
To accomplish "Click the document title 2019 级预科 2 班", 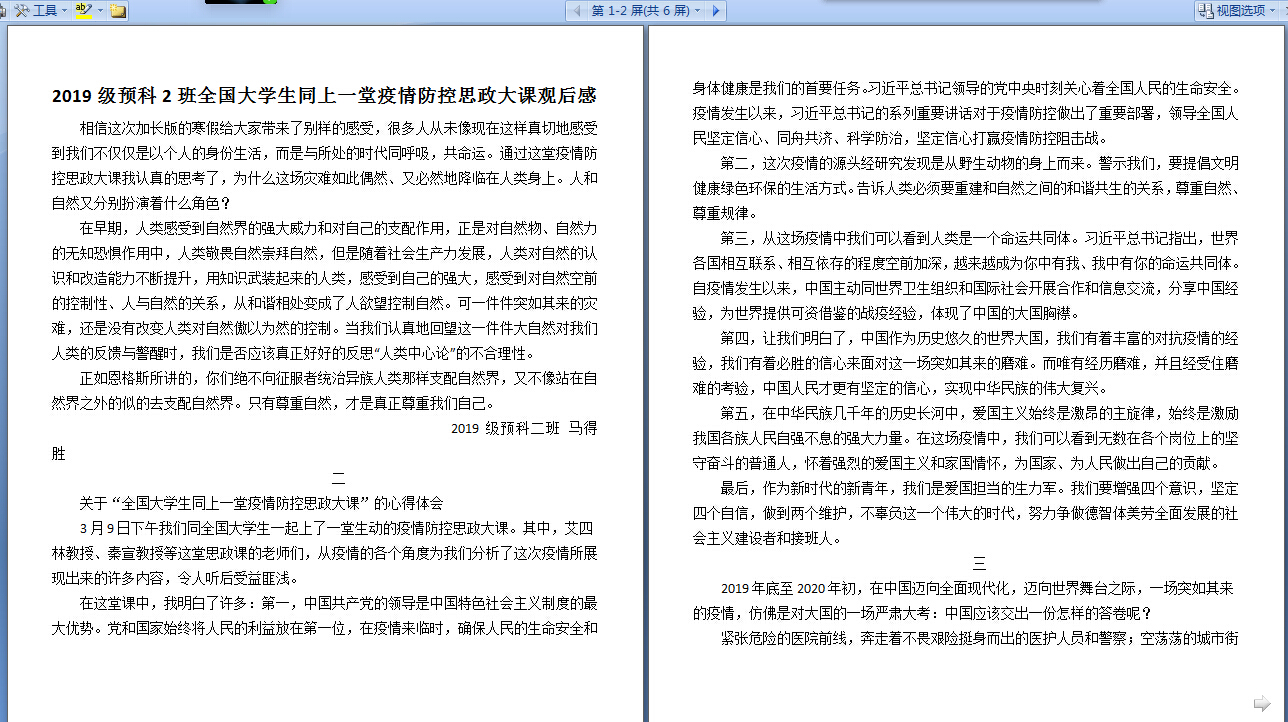I will 324,96.
